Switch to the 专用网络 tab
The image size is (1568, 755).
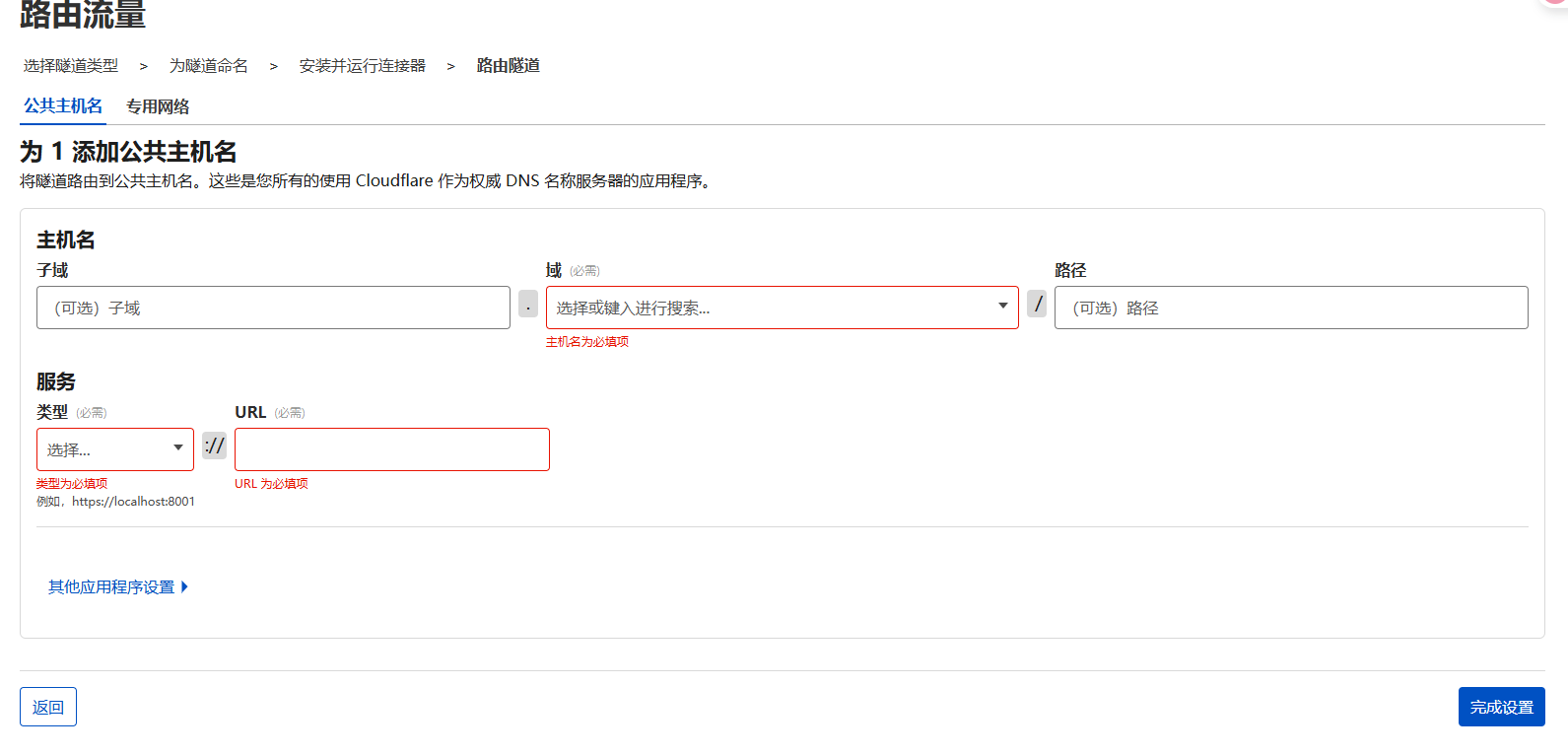coord(158,106)
